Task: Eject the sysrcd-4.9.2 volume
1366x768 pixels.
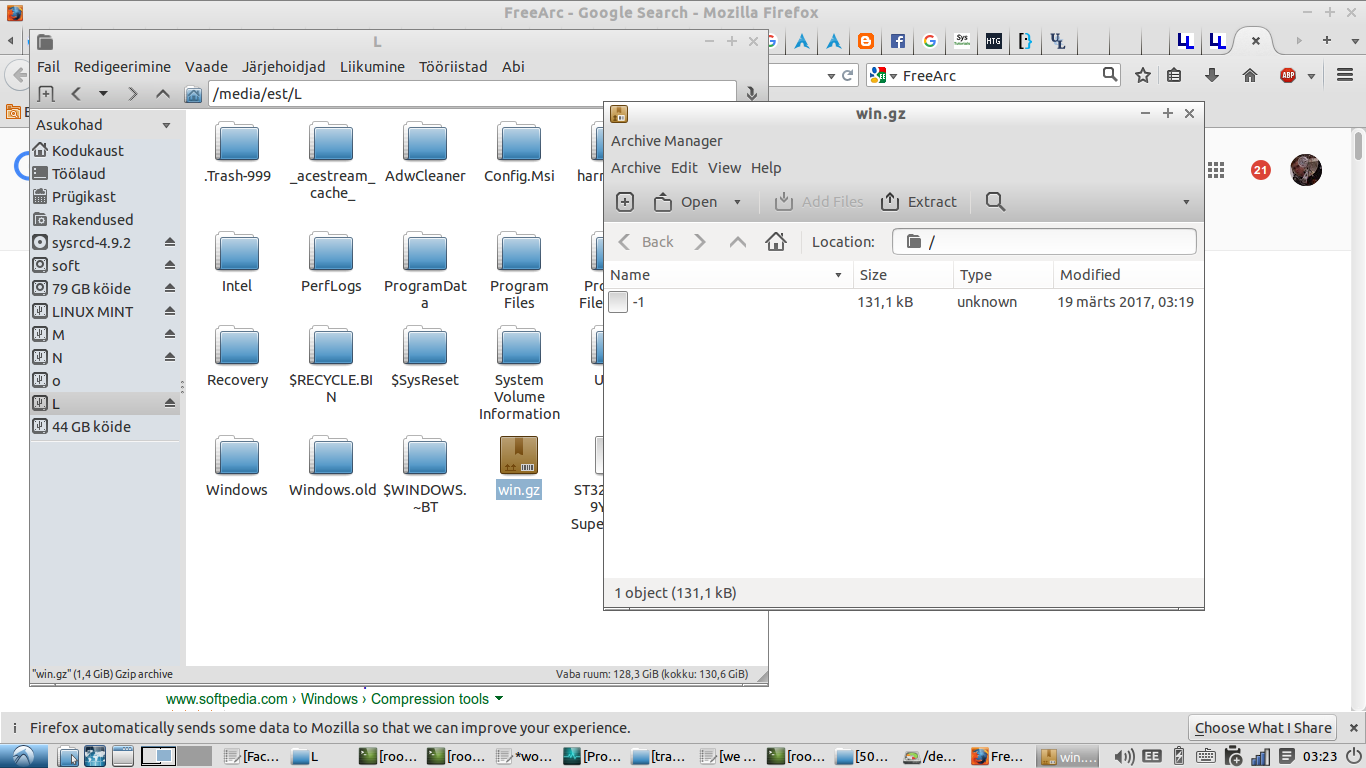Action: coord(170,243)
